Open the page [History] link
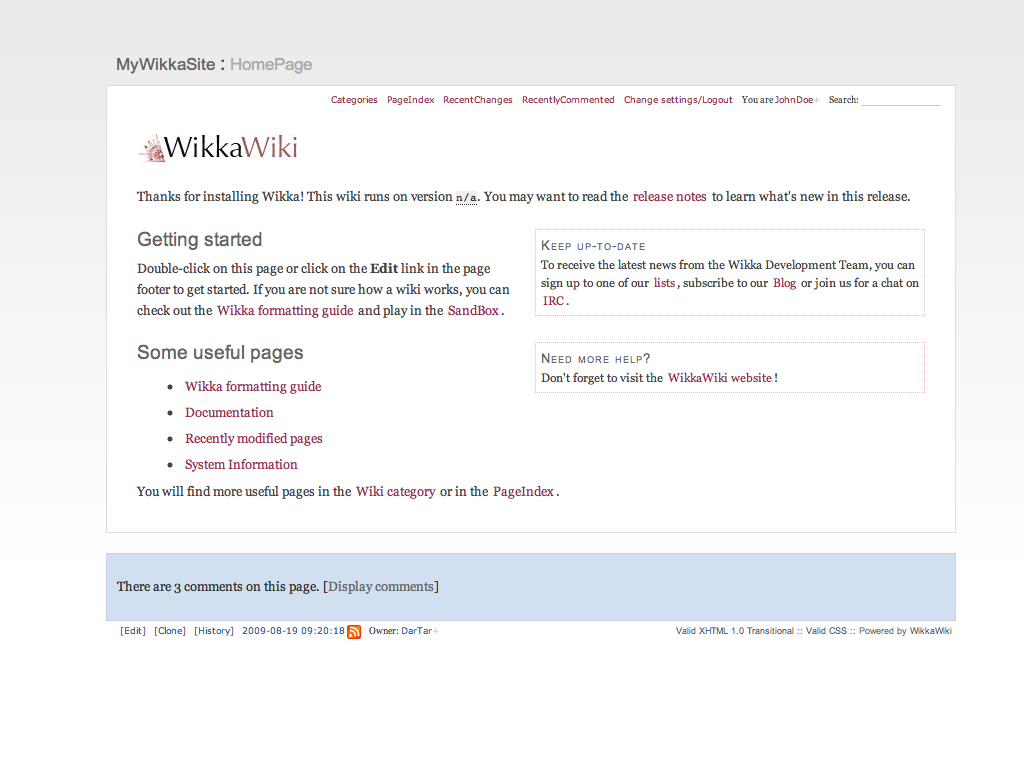The image size is (1024, 768). 214,631
